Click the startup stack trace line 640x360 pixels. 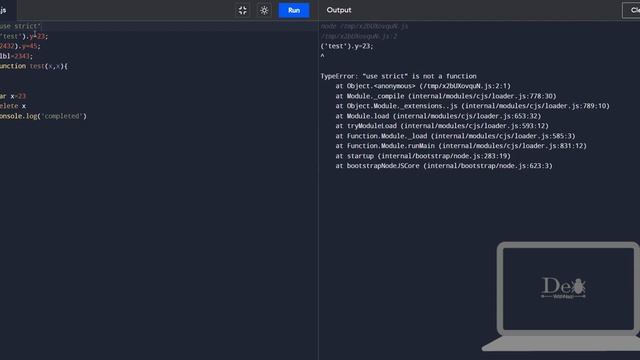[x=423, y=156]
